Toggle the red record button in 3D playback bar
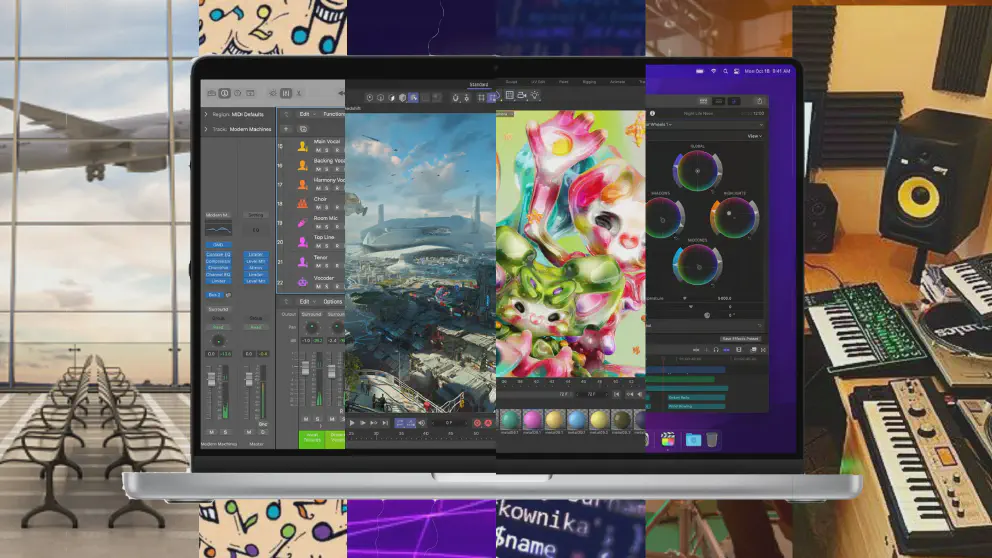This screenshot has width=992, height=558. pyautogui.click(x=477, y=423)
